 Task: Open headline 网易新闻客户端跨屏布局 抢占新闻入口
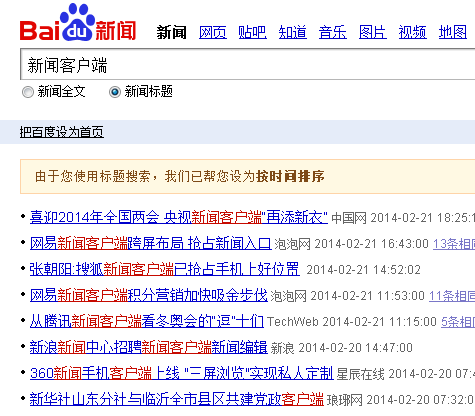151,243
